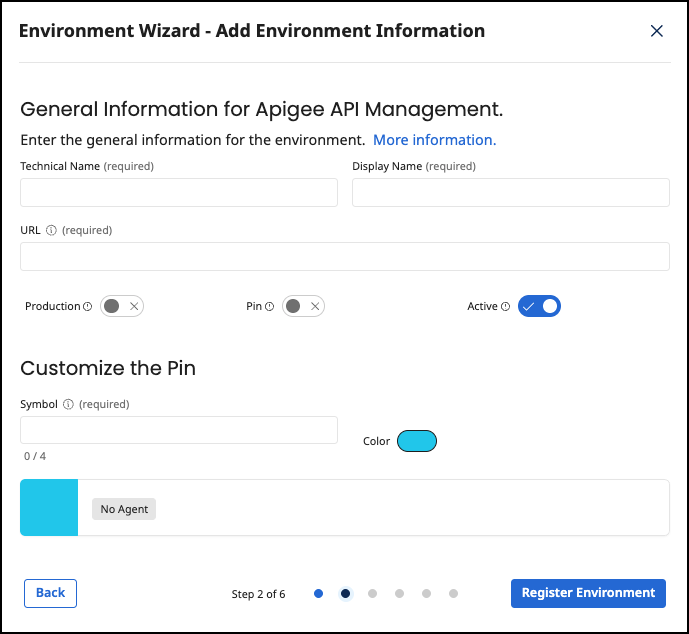Select the current step 2 dot
The width and height of the screenshot is (689, 634).
(x=345, y=594)
